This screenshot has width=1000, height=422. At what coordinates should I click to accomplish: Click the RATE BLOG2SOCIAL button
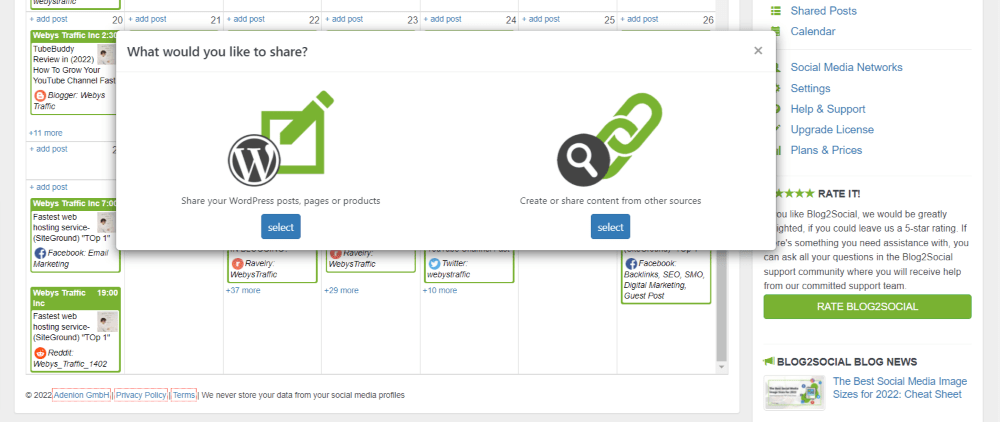coord(867,307)
